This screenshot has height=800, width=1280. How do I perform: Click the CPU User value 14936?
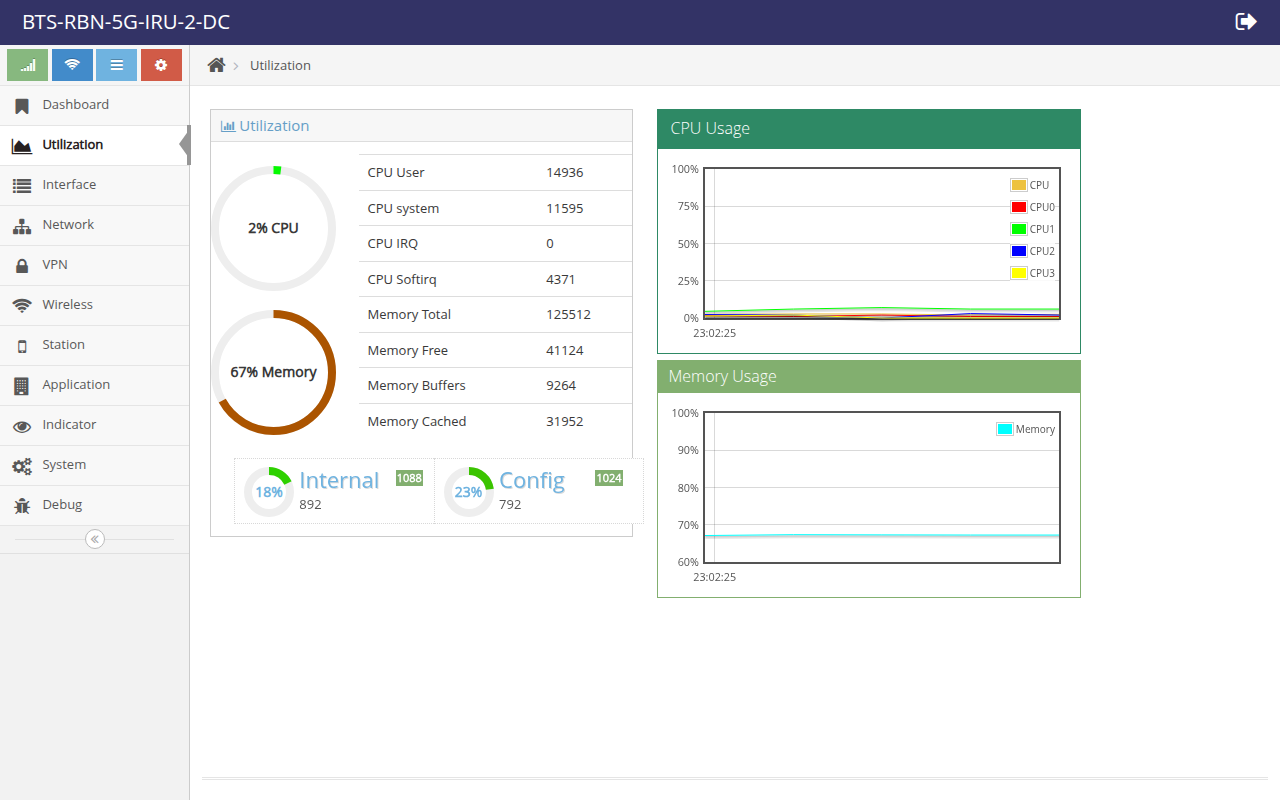564,172
